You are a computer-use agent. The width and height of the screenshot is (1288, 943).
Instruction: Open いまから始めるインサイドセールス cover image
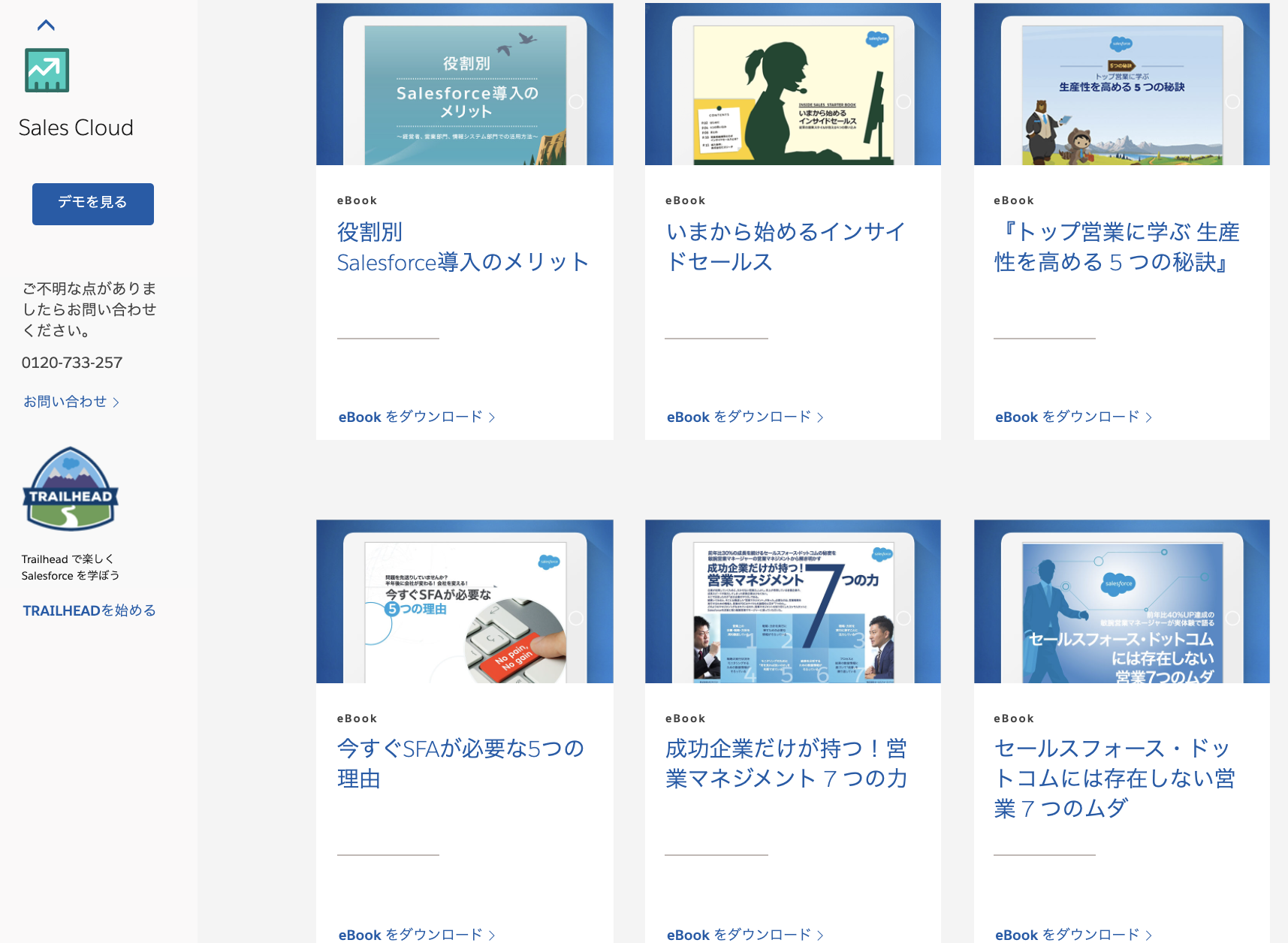click(x=793, y=84)
